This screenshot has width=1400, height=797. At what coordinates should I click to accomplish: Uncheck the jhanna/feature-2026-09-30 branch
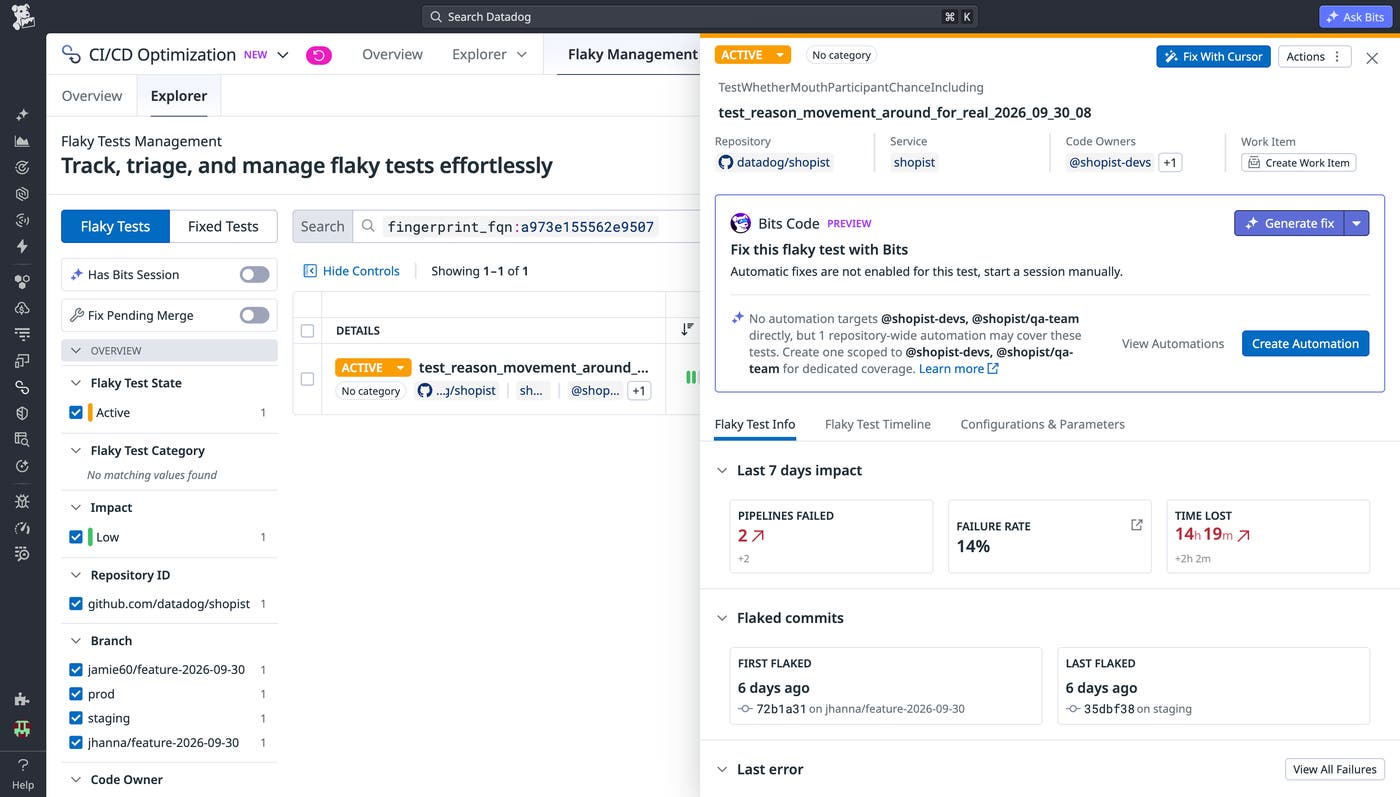coord(76,743)
